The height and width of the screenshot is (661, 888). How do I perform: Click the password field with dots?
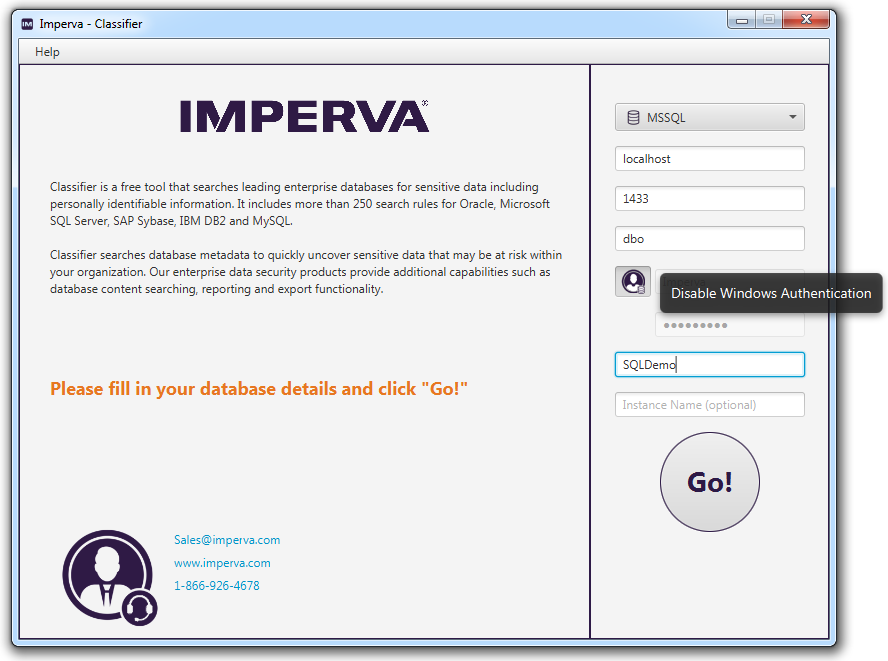pos(730,325)
